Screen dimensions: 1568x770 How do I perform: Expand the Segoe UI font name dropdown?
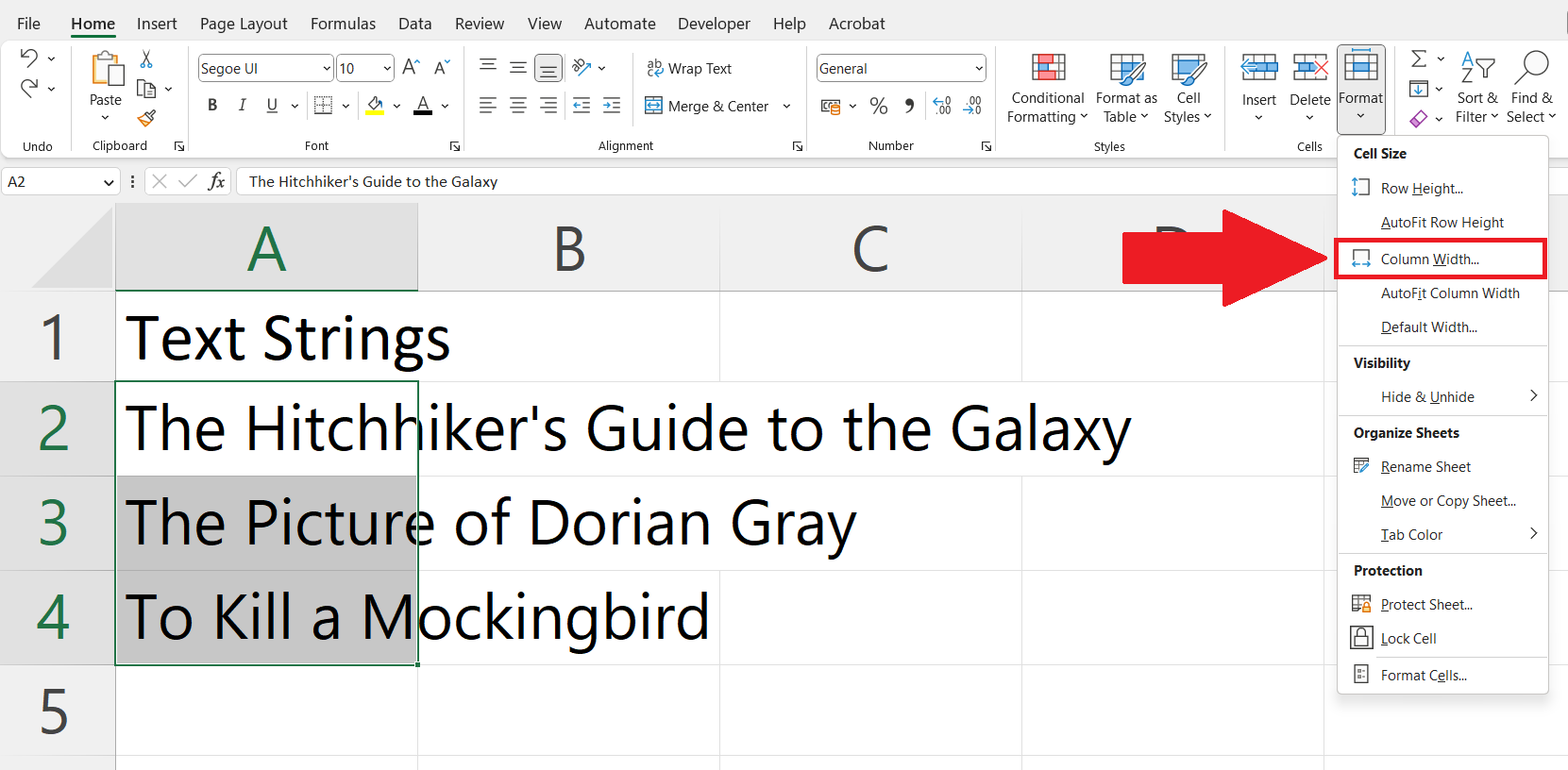pyautogui.click(x=327, y=68)
